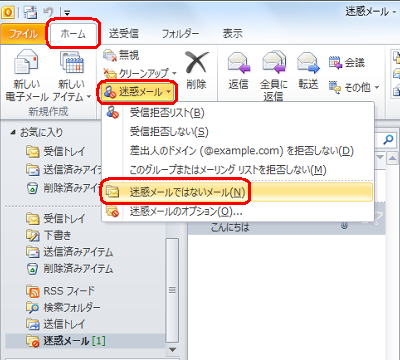Click the Outlook application icon in title bar
The width and height of the screenshot is (400, 360).
tap(8, 12)
